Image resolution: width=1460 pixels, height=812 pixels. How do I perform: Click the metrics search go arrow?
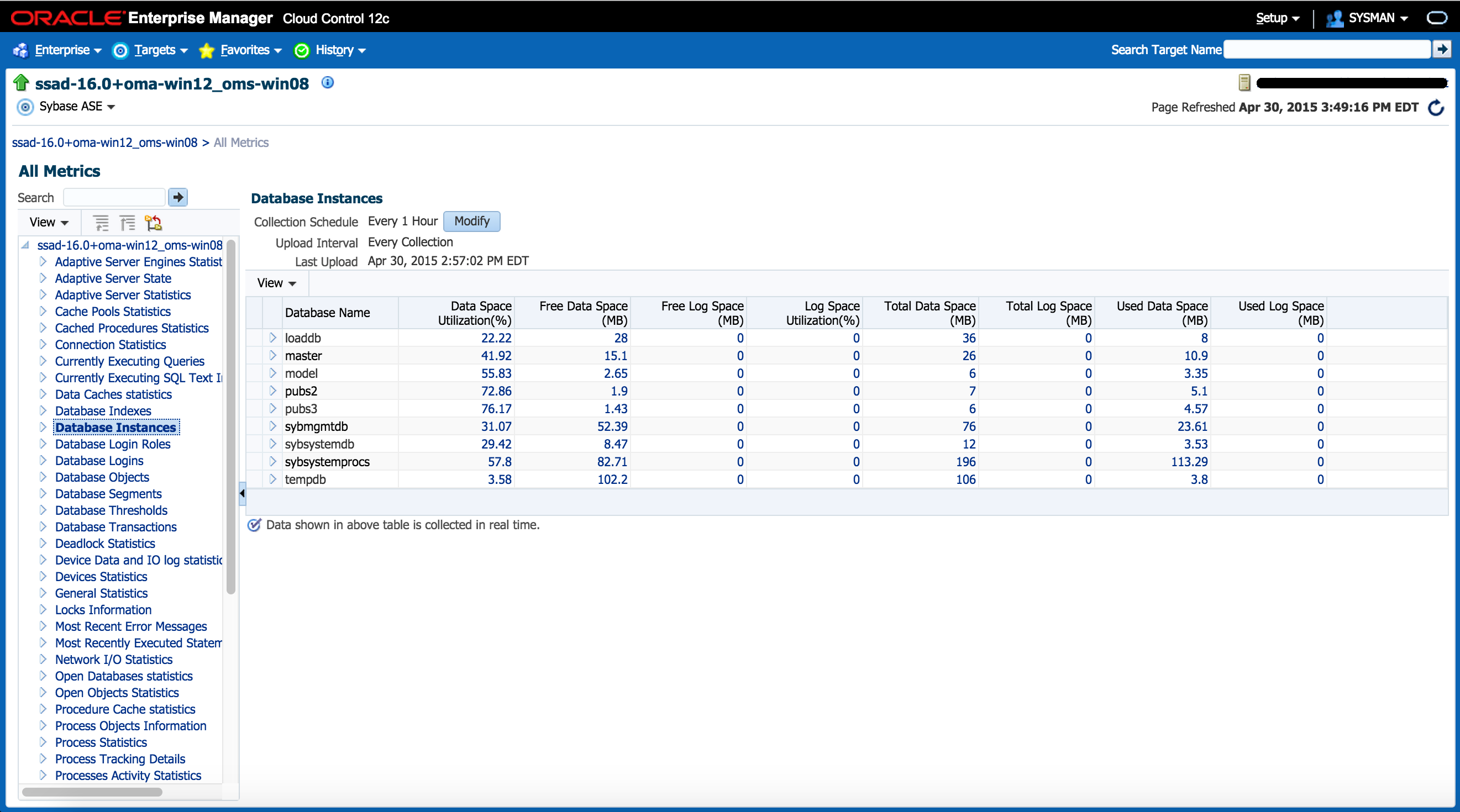[x=178, y=197]
